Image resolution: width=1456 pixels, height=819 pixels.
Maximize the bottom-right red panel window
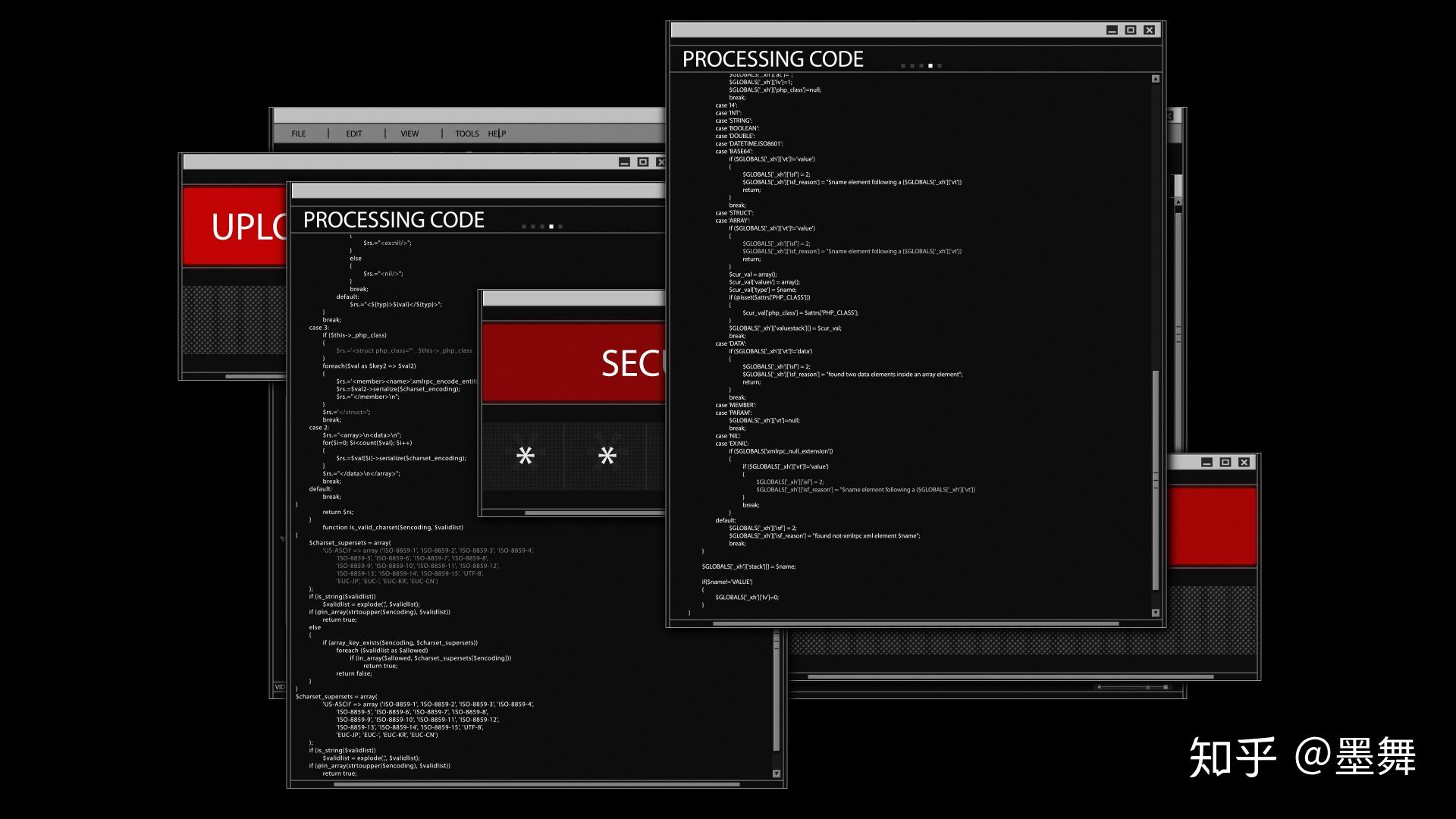tap(1225, 463)
